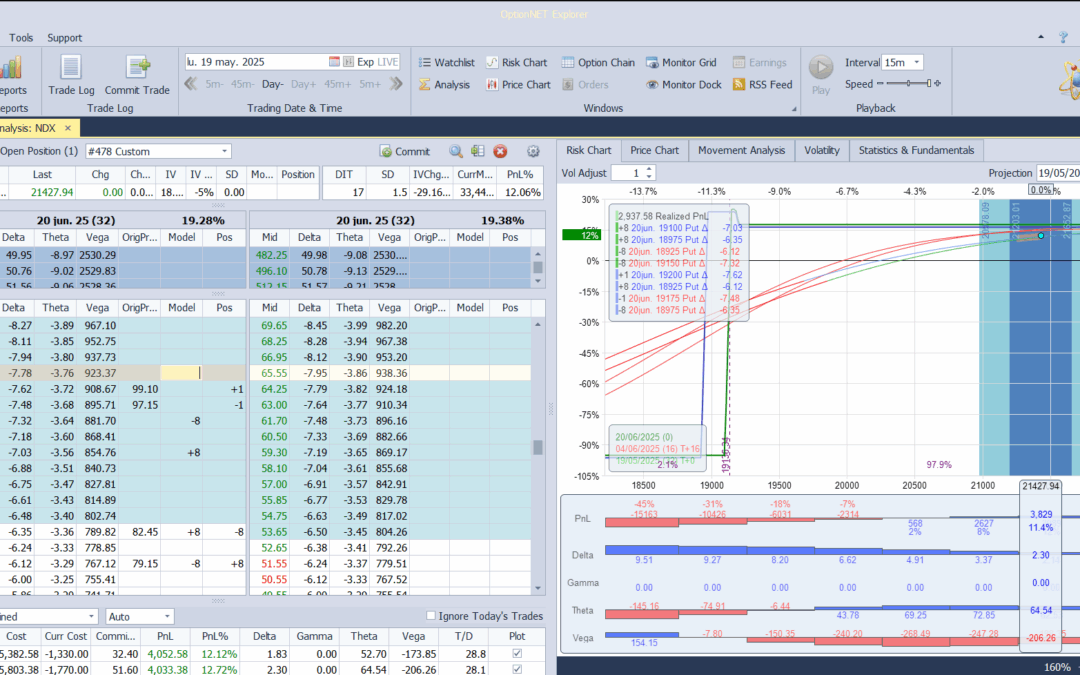Increase Vol Adjust with up spinner

click(649, 169)
